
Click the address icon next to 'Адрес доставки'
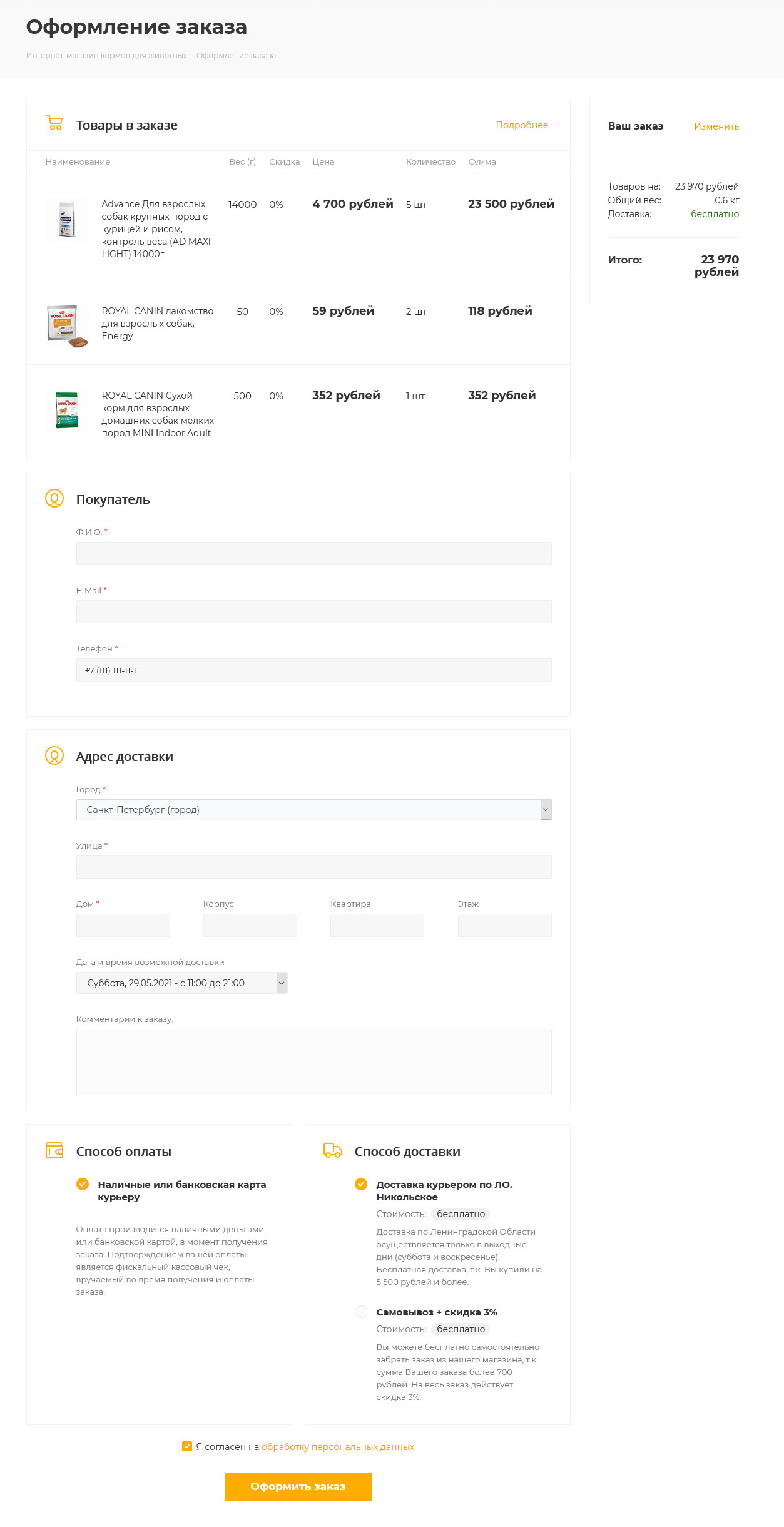point(54,755)
